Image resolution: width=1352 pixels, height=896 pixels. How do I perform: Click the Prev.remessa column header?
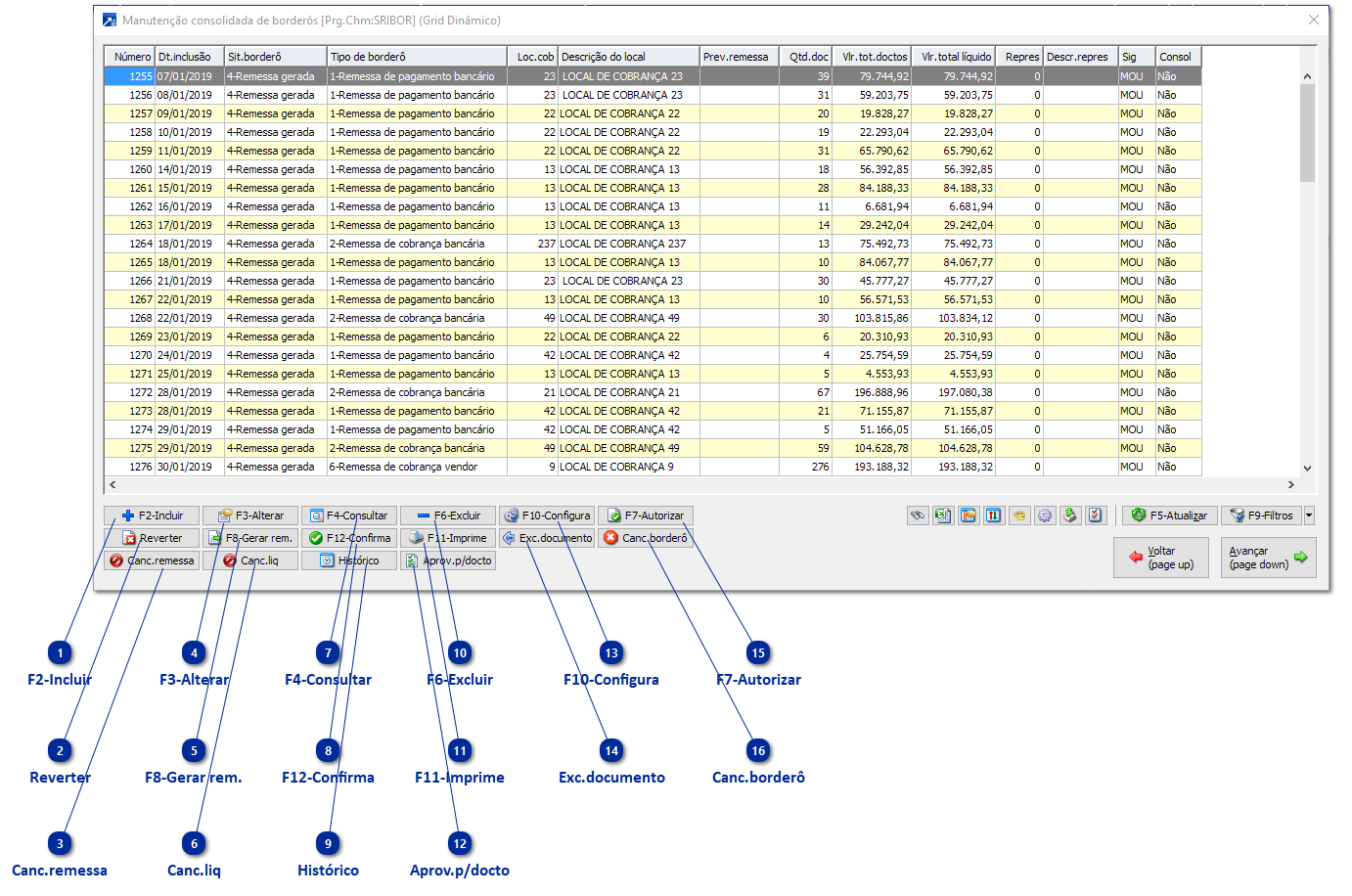[740, 57]
